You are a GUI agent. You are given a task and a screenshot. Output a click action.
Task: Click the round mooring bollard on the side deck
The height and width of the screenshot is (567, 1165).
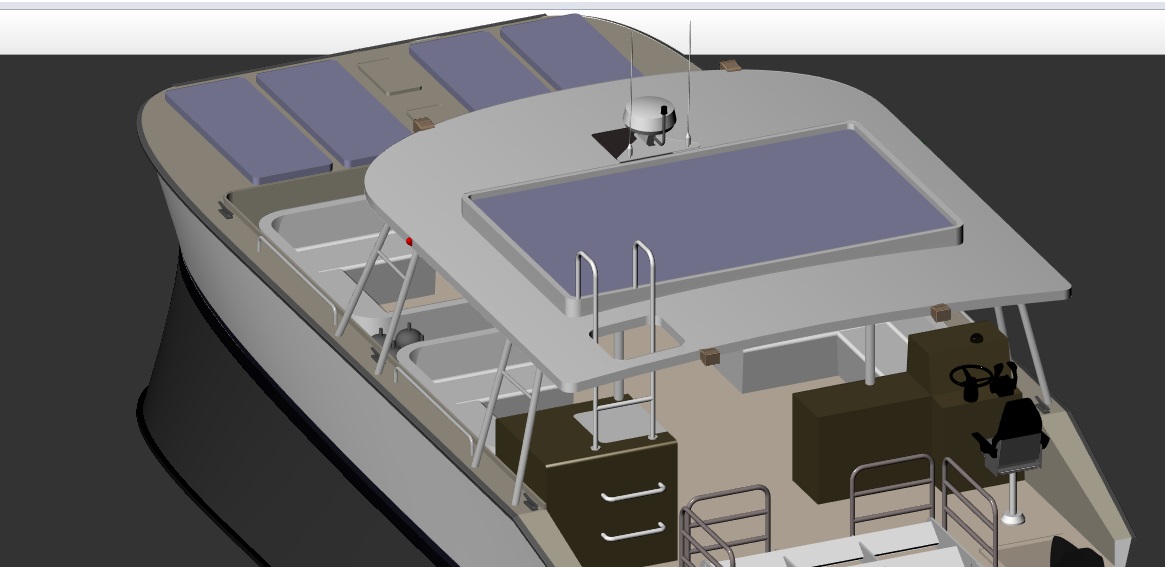pos(410,338)
